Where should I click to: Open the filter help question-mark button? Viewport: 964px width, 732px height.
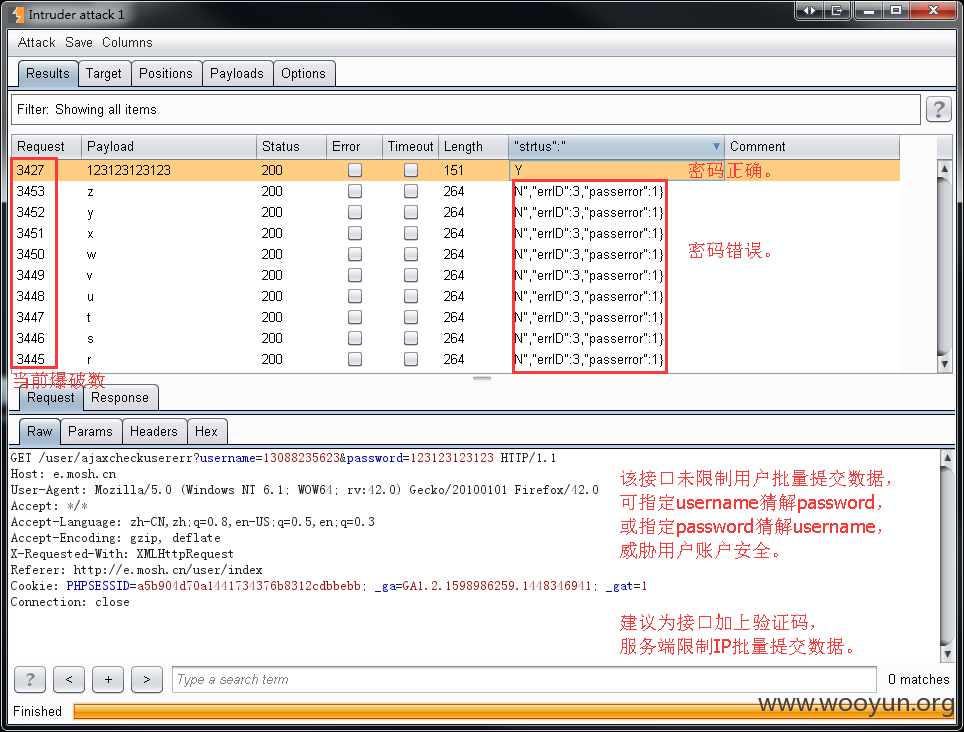point(938,109)
